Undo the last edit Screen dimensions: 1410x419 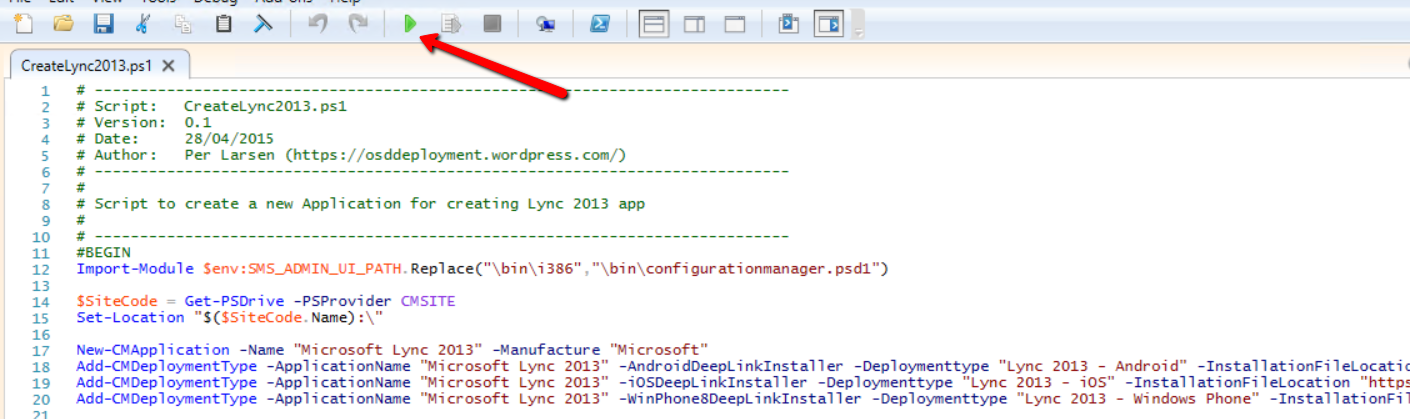pos(318,24)
